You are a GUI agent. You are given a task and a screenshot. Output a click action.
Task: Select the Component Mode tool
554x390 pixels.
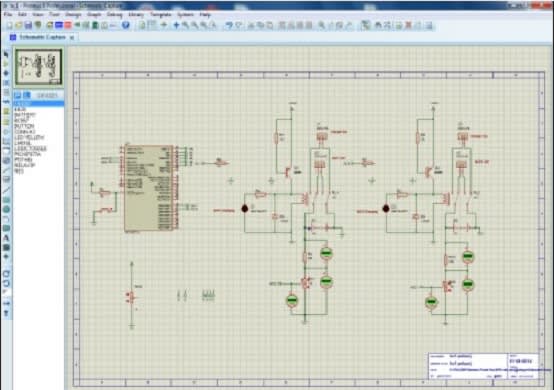[x=6, y=64]
